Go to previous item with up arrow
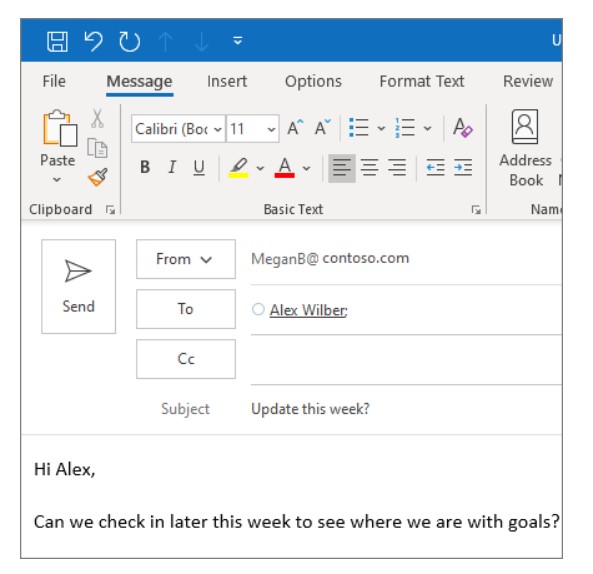This screenshot has height=574, width=593. (x=165, y=41)
